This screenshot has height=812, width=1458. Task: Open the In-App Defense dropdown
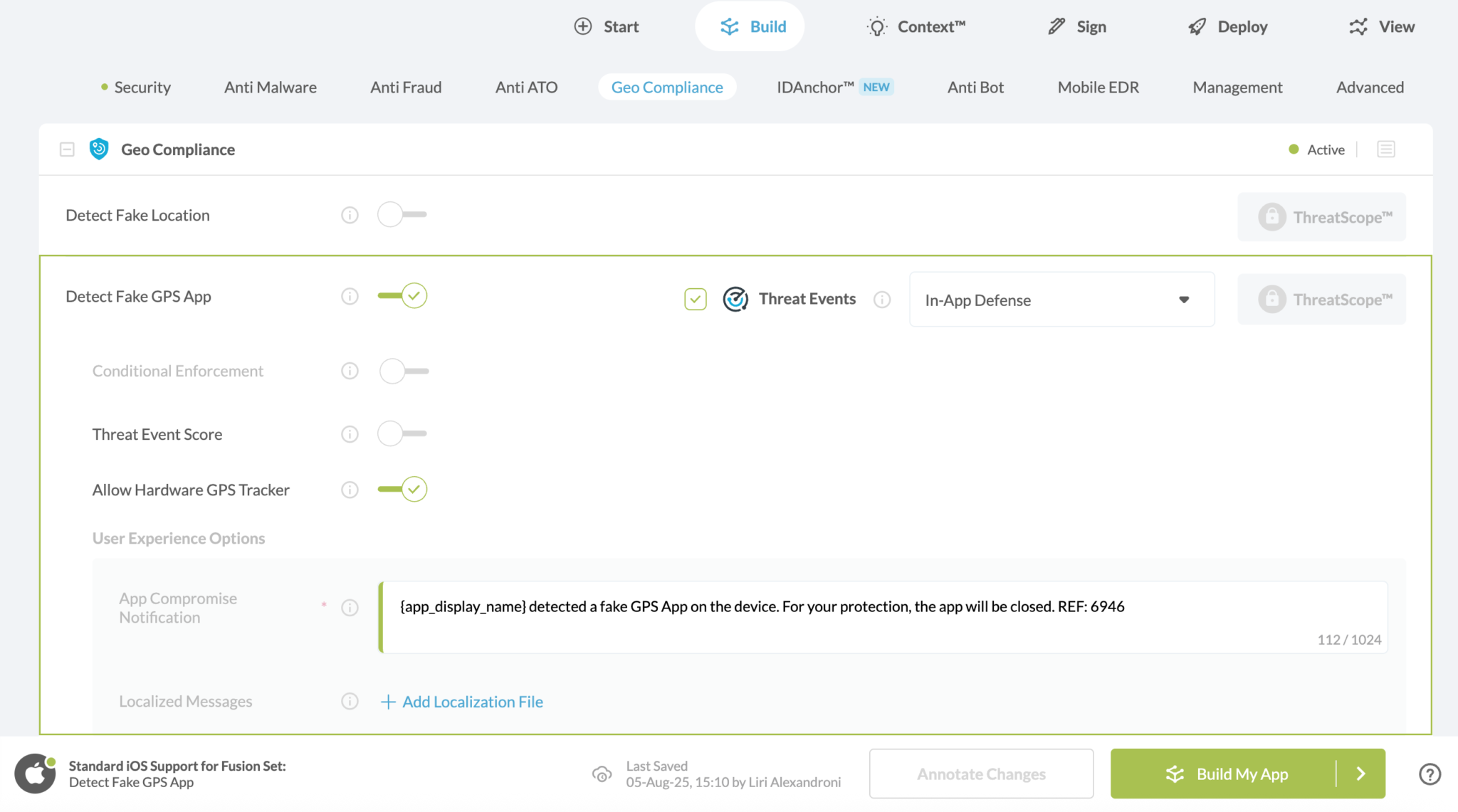coord(1061,300)
